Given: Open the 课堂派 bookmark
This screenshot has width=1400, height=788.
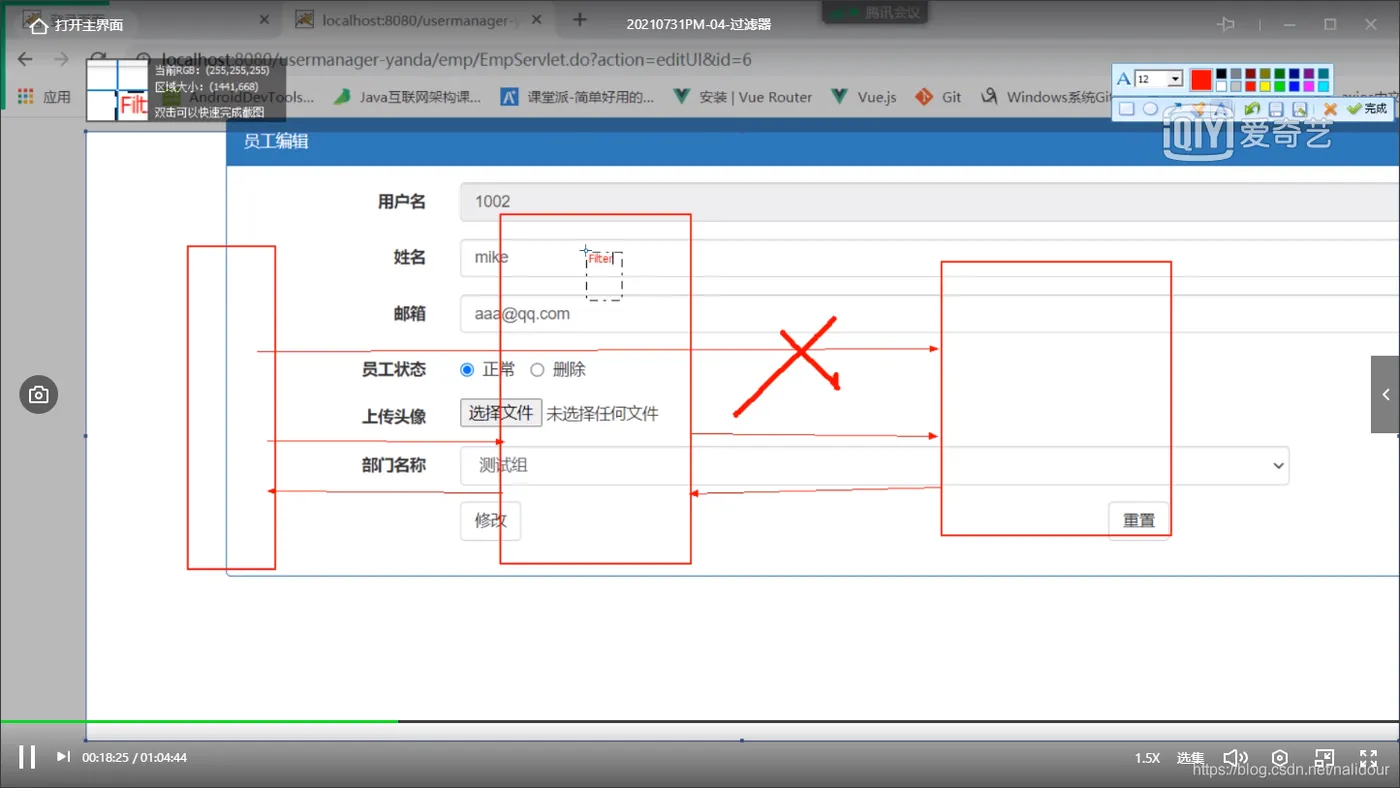Looking at the screenshot, I should pyautogui.click(x=577, y=97).
